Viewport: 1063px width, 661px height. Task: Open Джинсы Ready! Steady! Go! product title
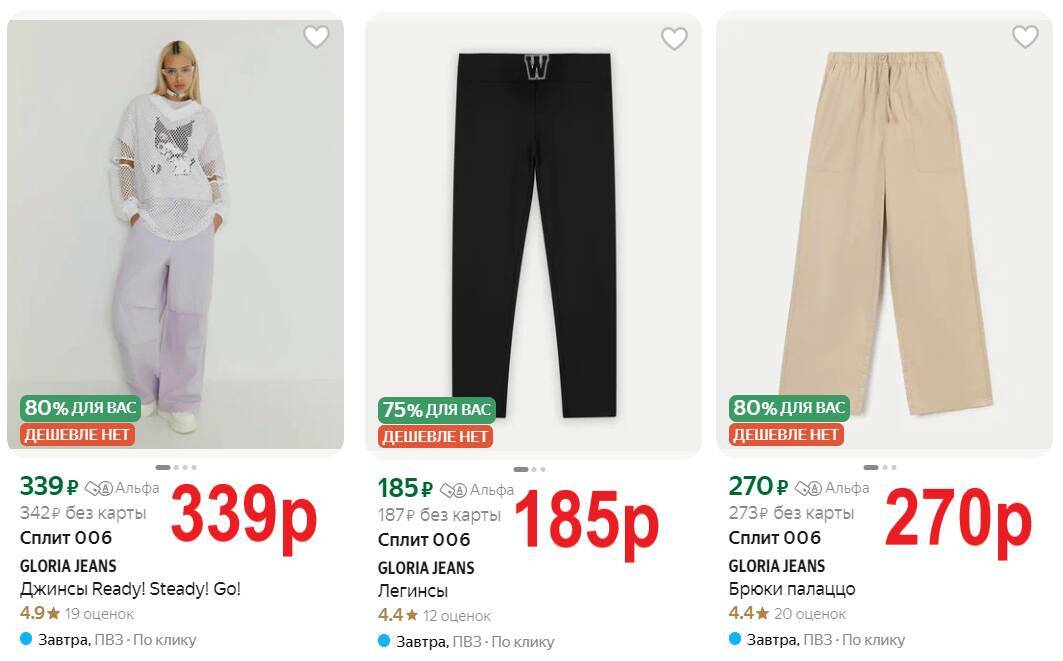point(130,588)
